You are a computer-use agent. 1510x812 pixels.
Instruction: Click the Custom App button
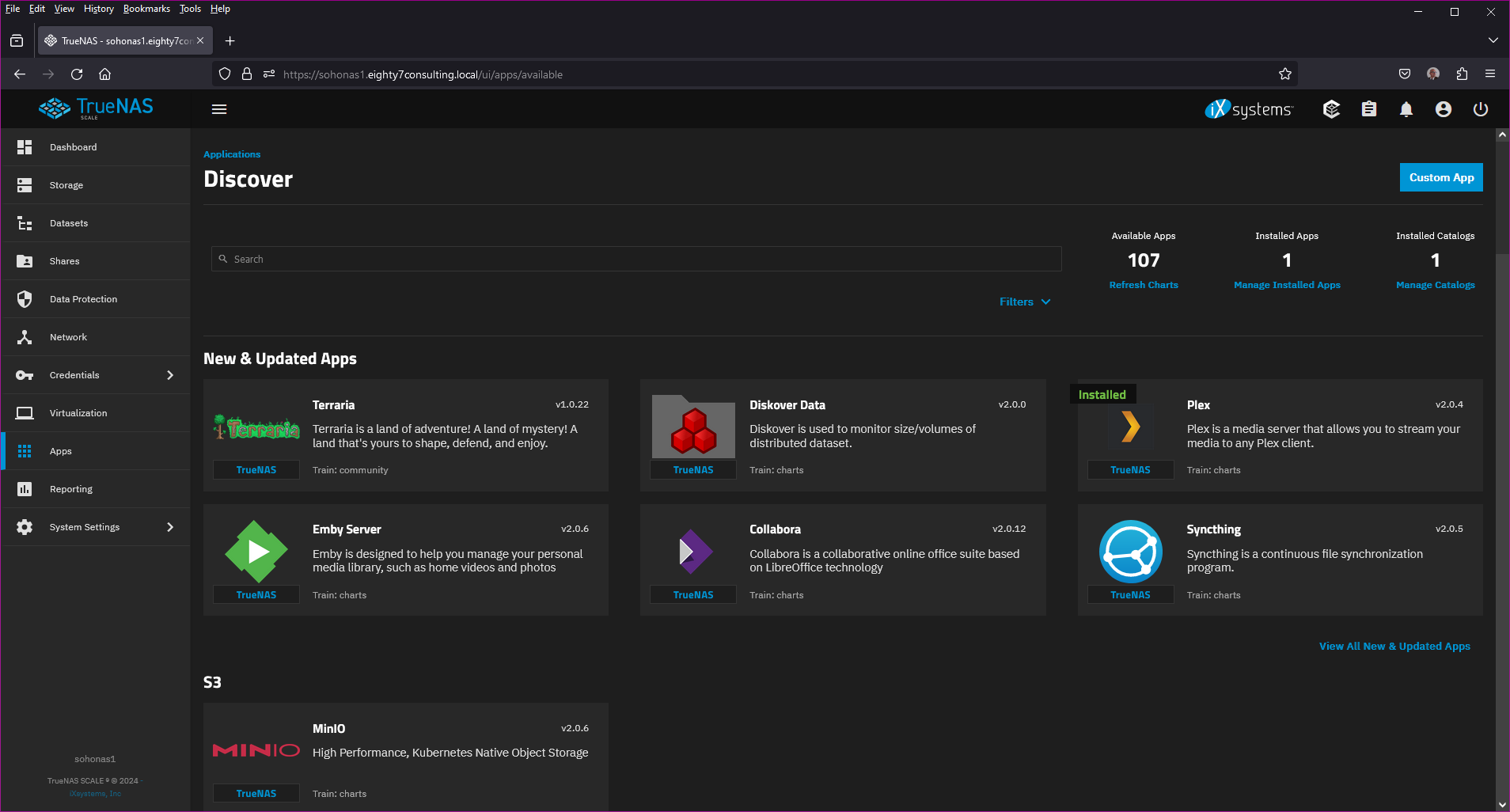click(x=1441, y=177)
